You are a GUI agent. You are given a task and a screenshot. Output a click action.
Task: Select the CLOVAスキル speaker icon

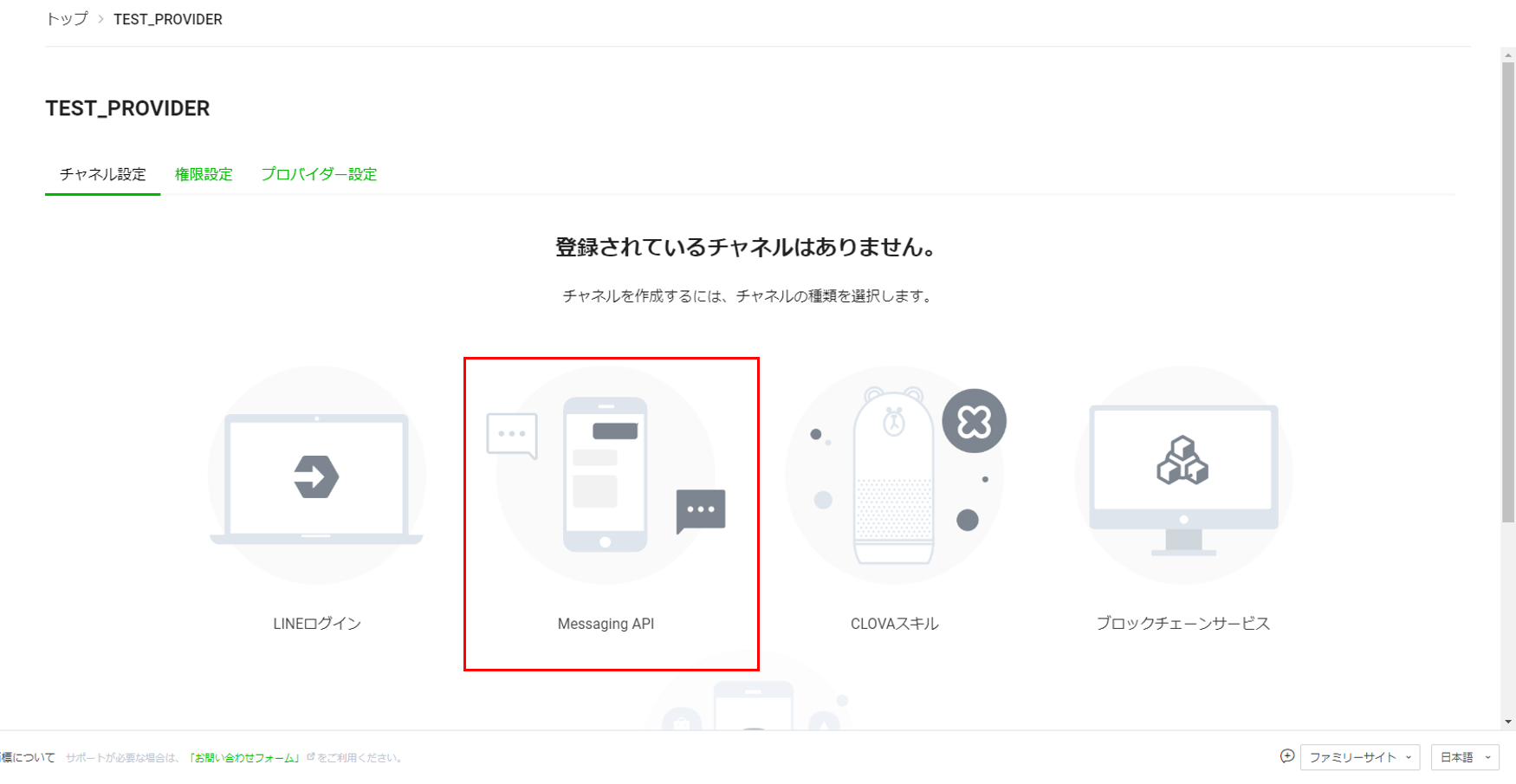tap(895, 475)
